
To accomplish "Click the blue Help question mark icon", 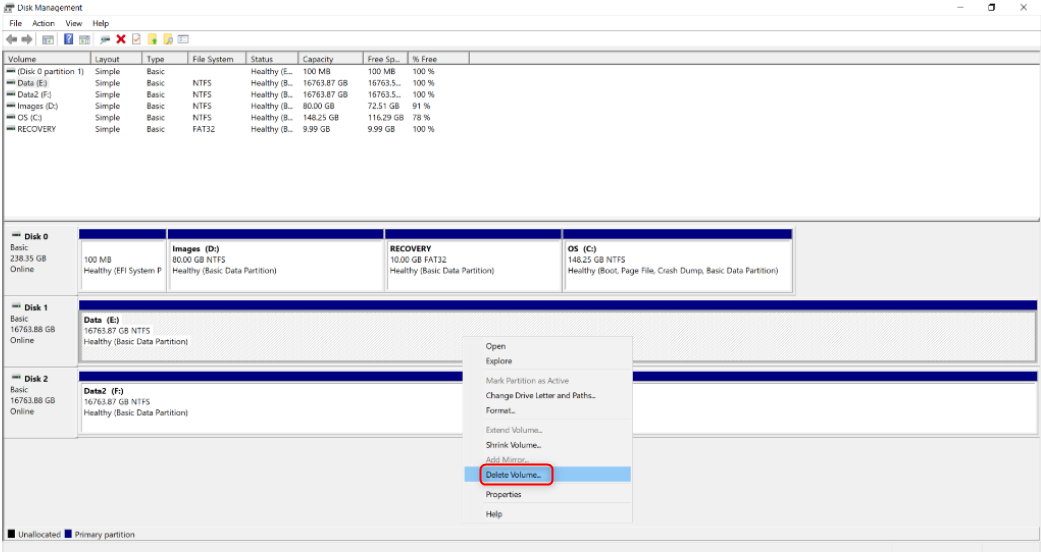I will [69, 39].
